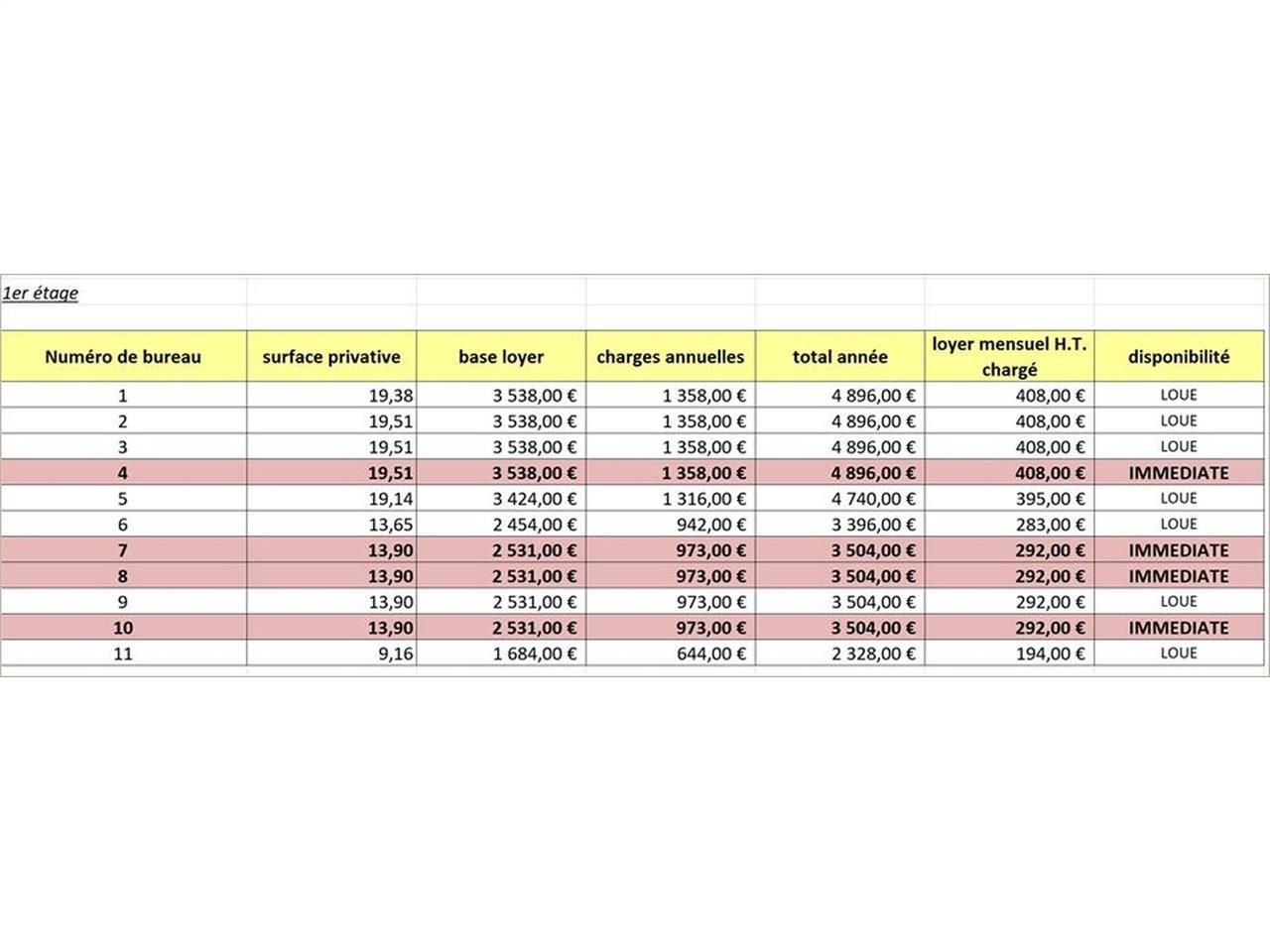1270x952 pixels.
Task: Click the 'charges annuelles' column header
Action: [671, 357]
